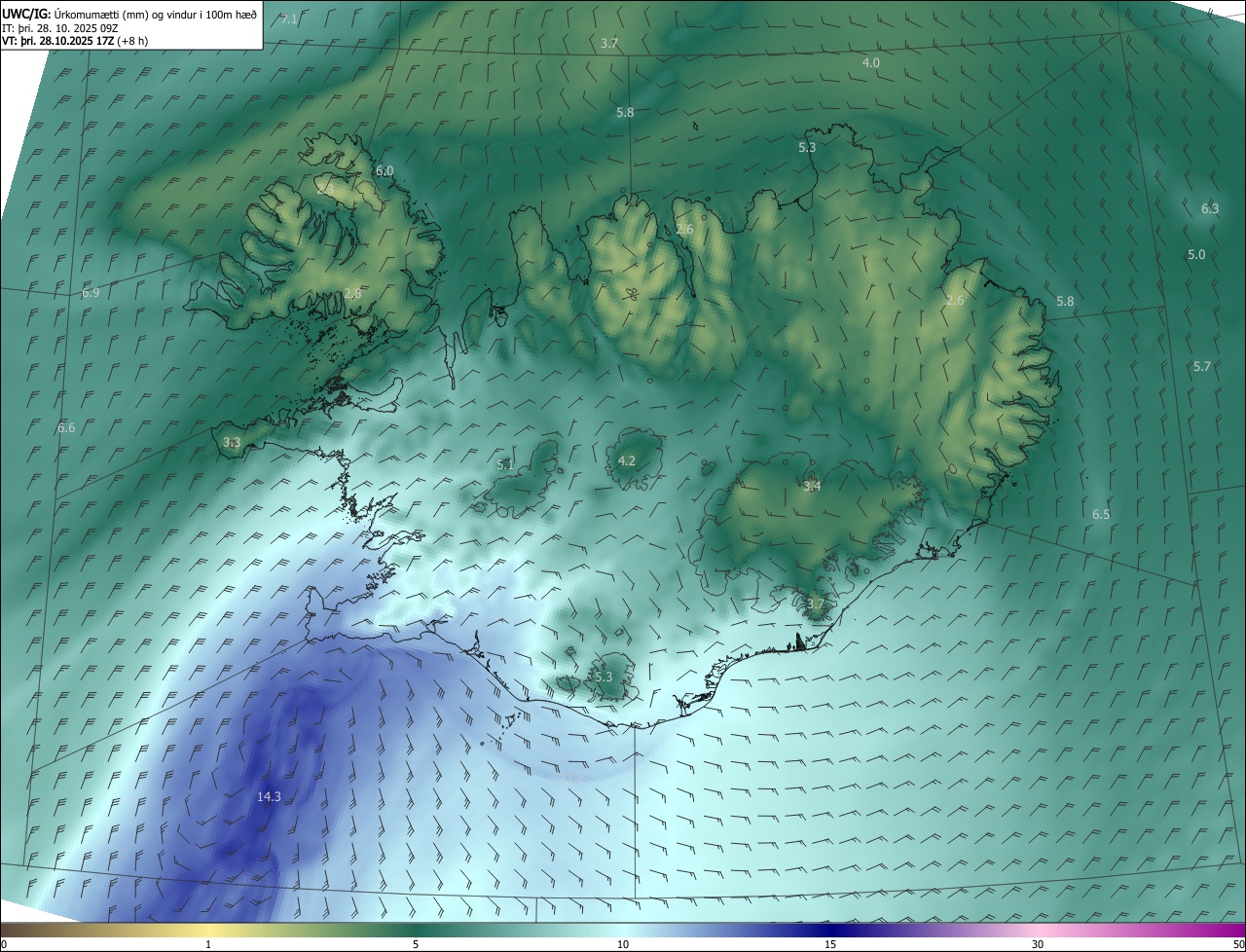Pick the pink colour above the 30 tick
This screenshot has width=1246, height=952.
(x=1038, y=930)
